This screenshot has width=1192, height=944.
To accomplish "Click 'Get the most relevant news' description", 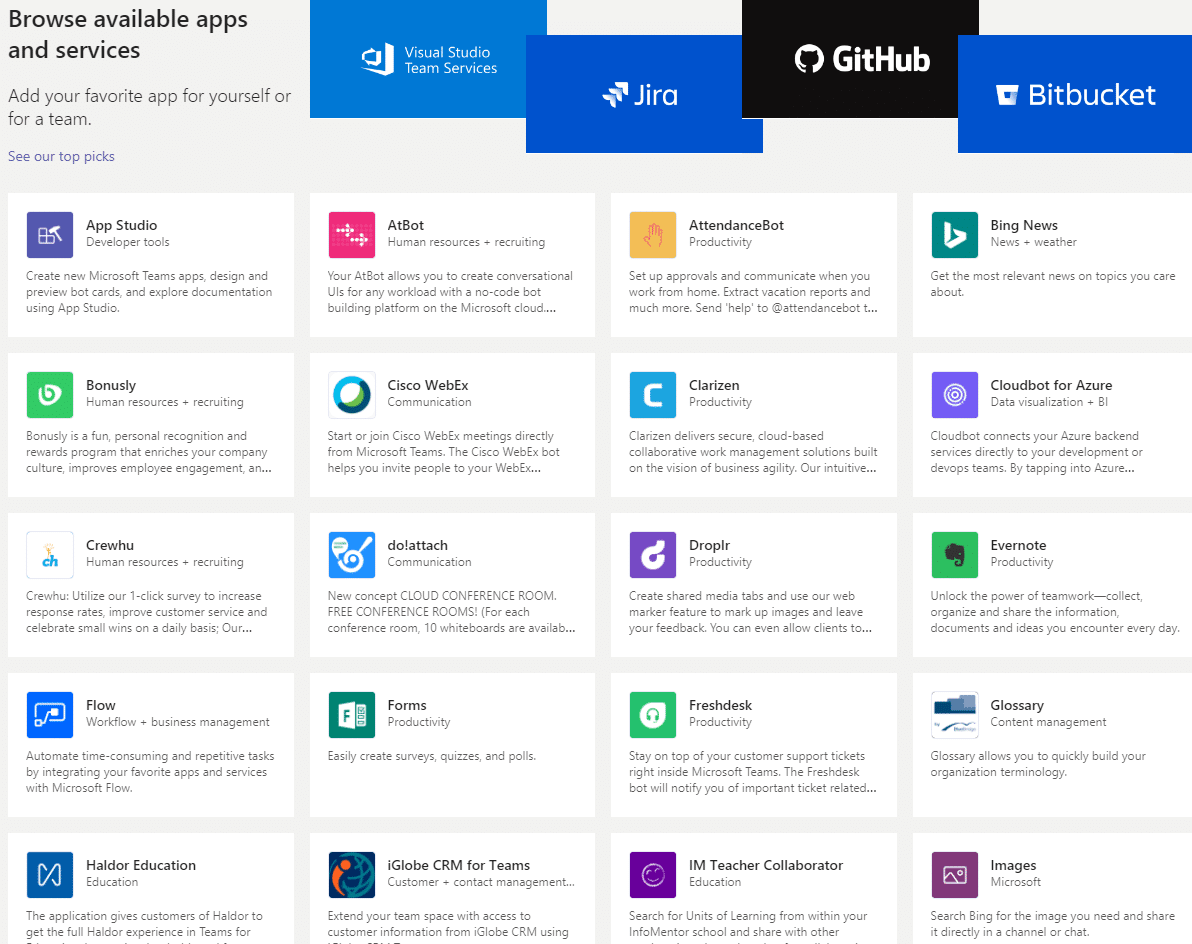I will (1052, 284).
